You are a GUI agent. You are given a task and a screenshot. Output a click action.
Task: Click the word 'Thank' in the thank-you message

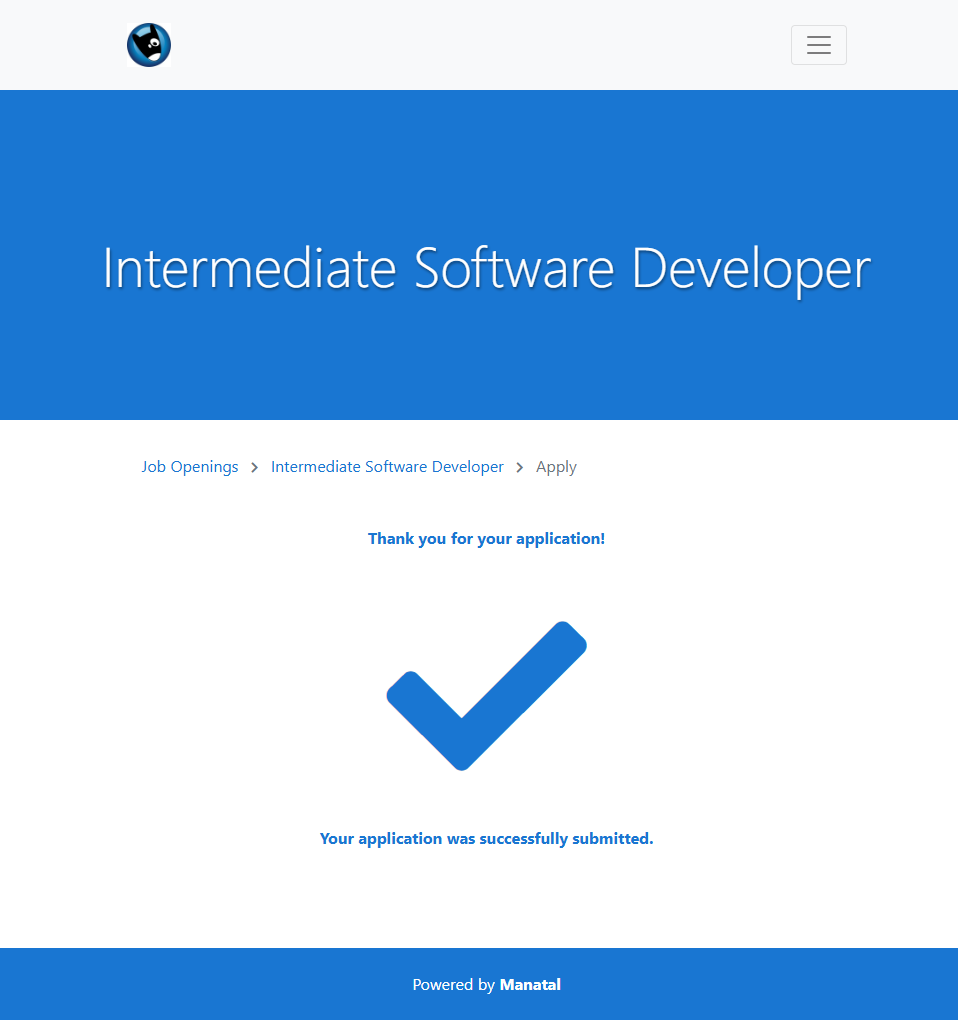(x=391, y=539)
